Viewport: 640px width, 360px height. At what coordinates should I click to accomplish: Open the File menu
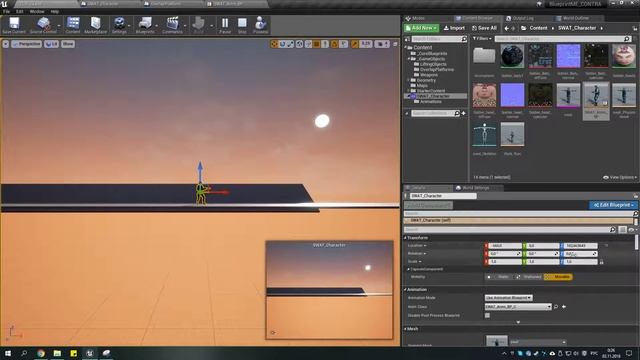tap(7, 11)
